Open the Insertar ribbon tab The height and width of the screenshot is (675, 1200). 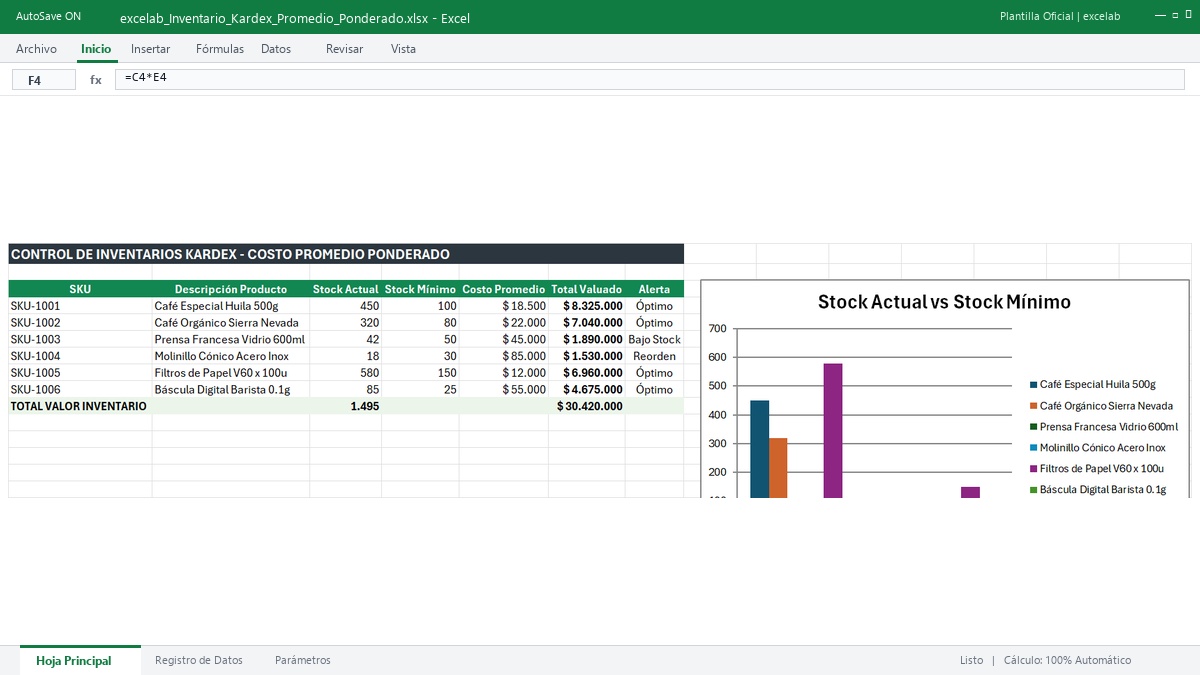(x=150, y=49)
